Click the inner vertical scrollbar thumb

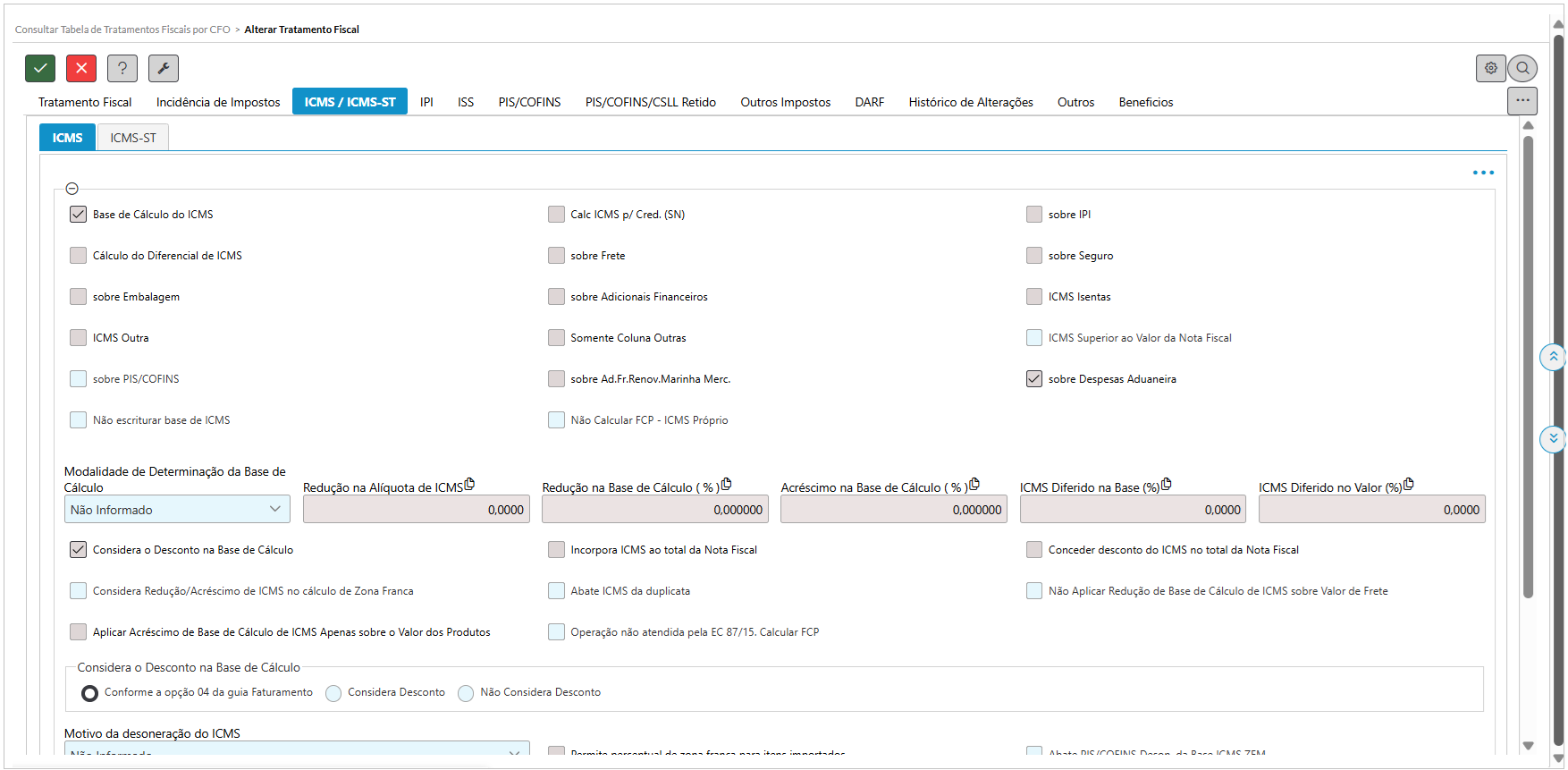1528,358
